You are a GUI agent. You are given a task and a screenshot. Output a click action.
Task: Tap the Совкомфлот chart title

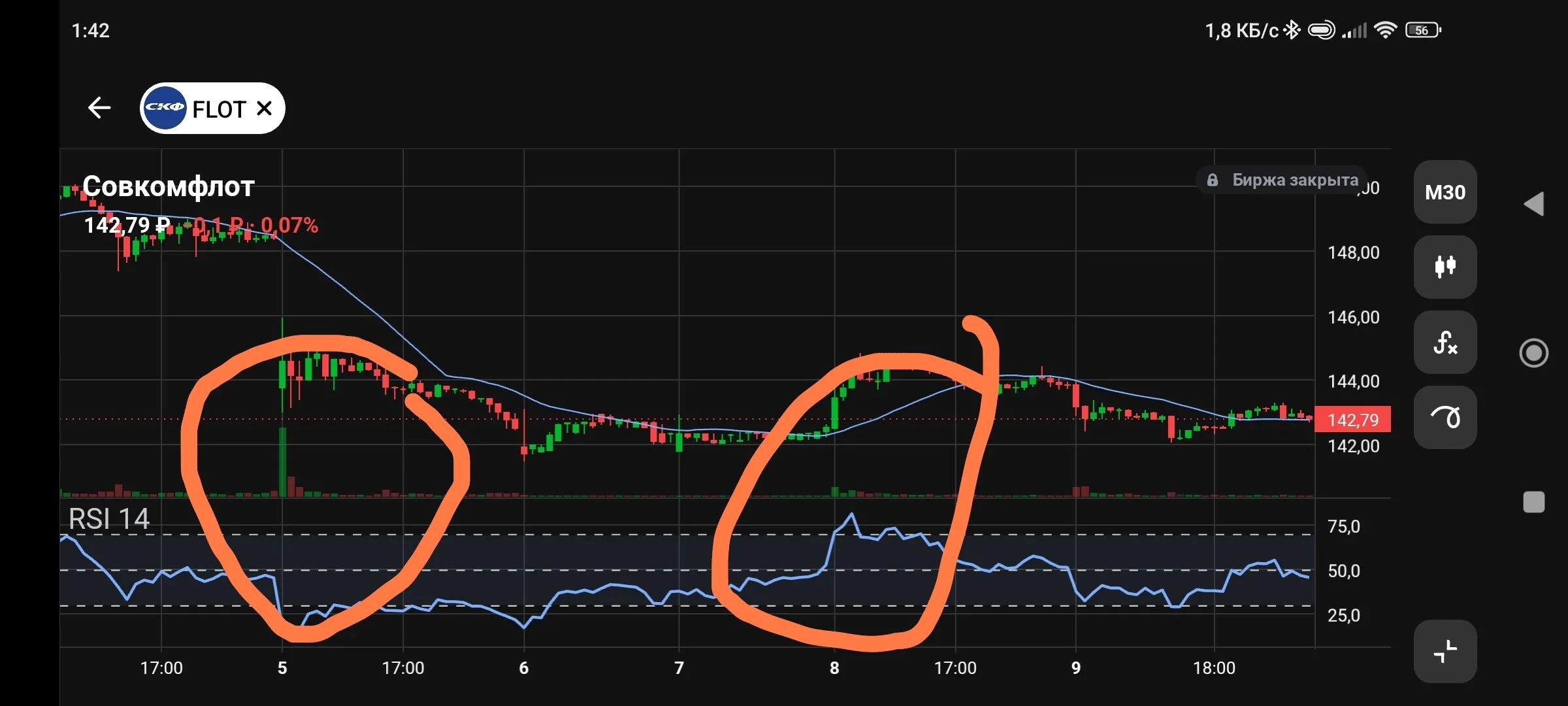(169, 187)
